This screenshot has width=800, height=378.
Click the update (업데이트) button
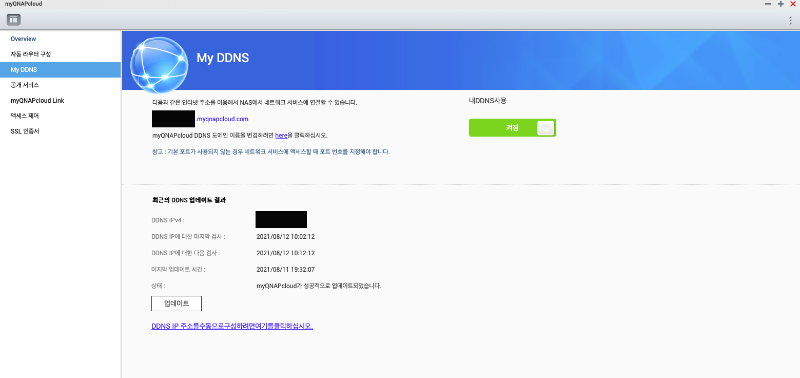[177, 303]
